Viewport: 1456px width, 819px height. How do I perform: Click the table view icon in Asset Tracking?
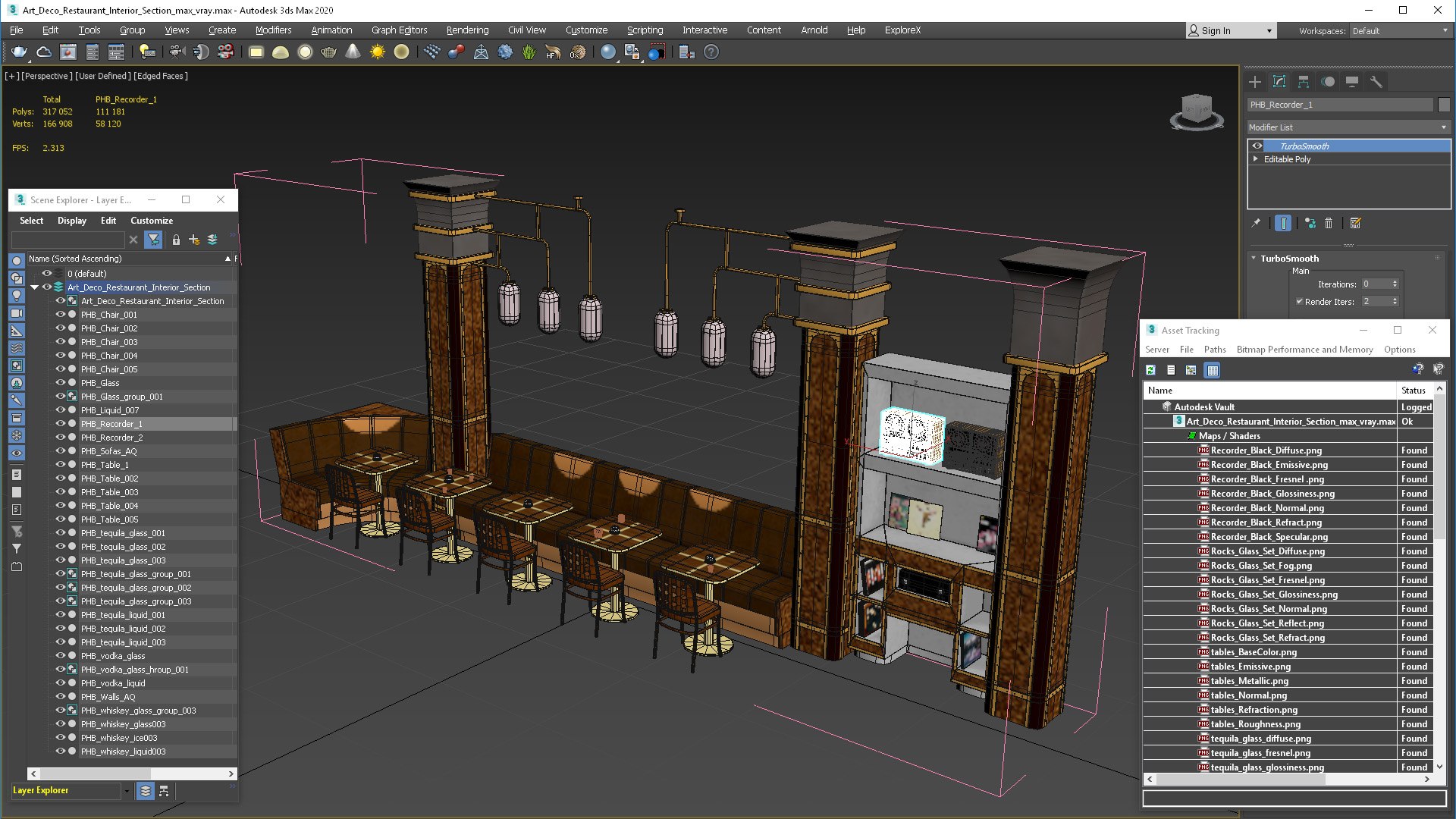pos(1213,370)
